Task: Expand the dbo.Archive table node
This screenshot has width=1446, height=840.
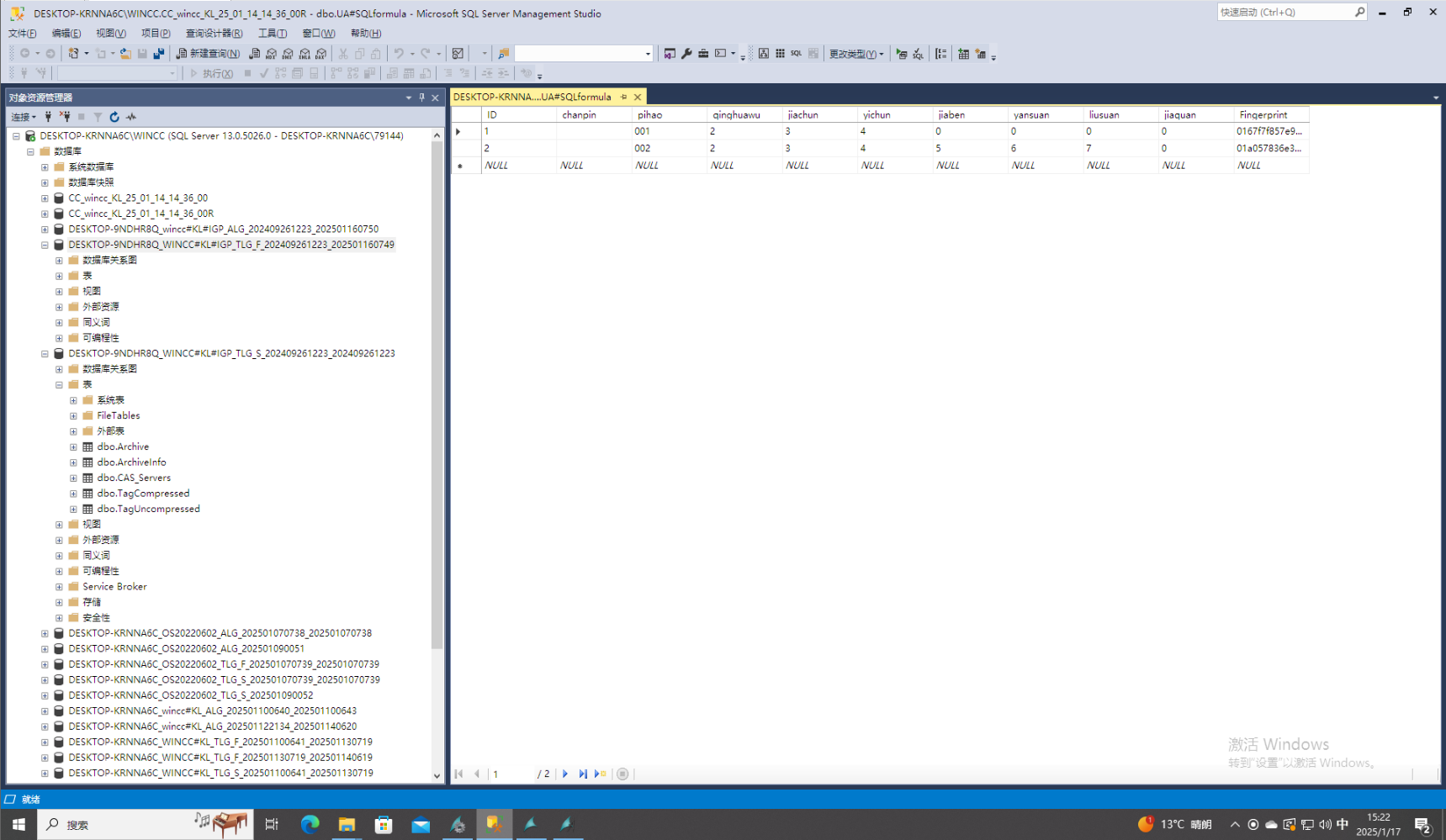Action: click(73, 447)
